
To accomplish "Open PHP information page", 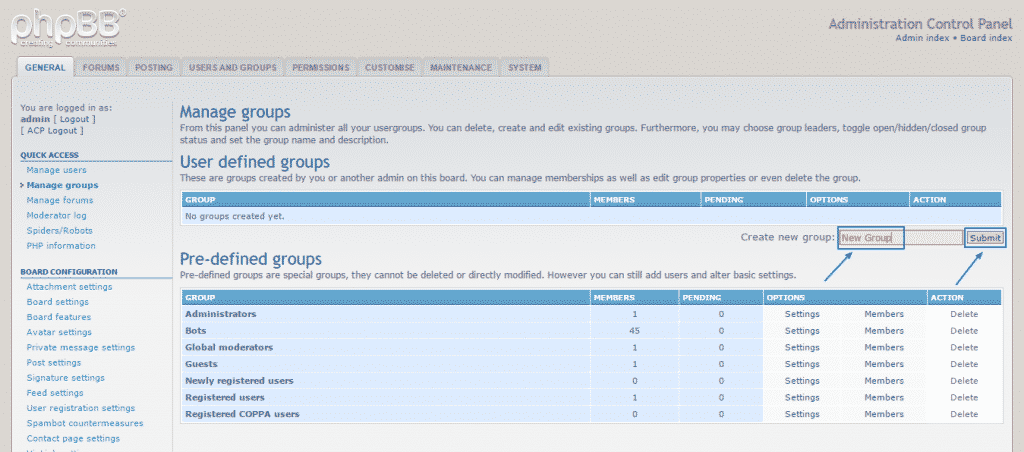I will (61, 246).
